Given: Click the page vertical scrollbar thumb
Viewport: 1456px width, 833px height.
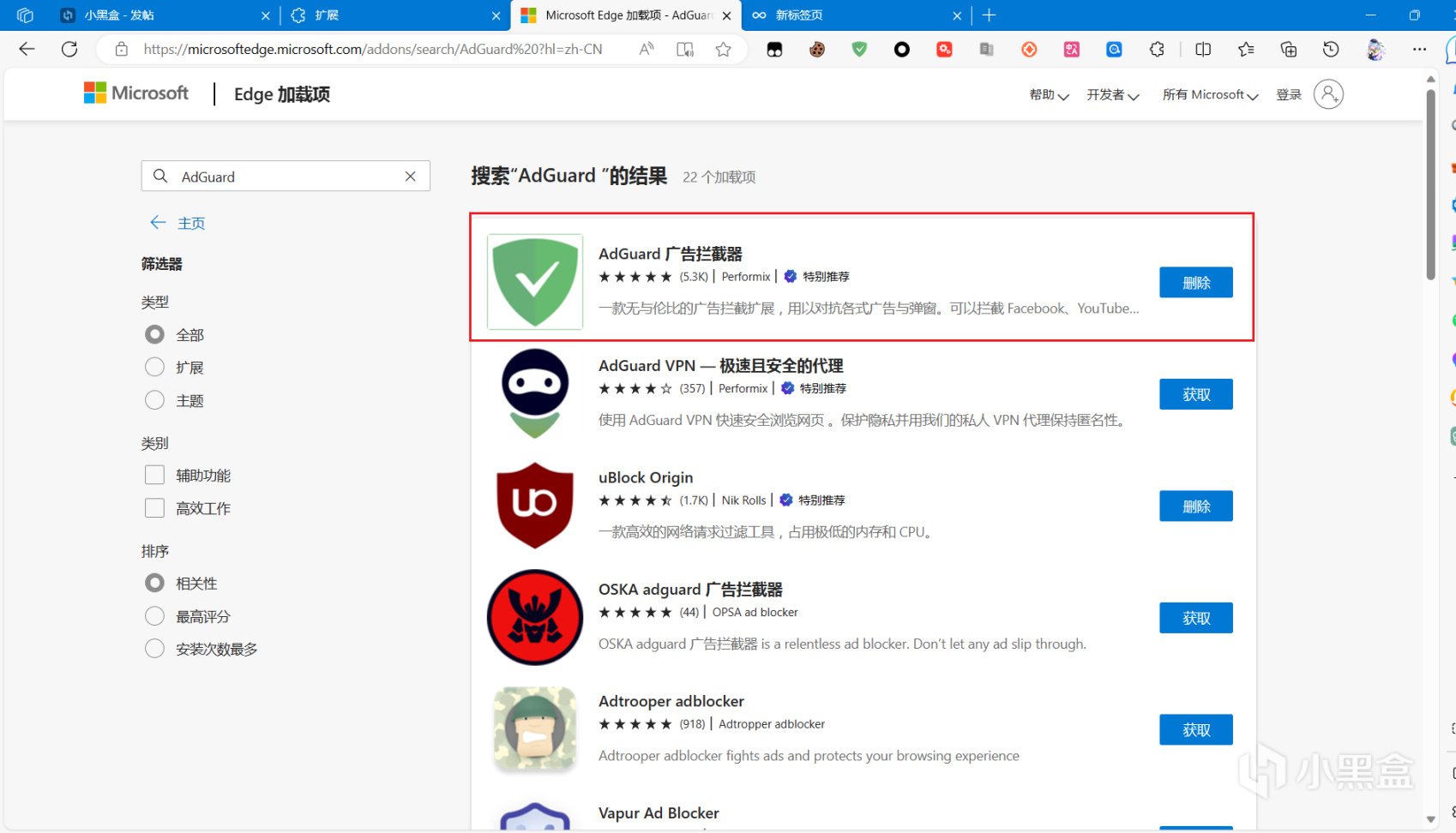Looking at the screenshot, I should pos(1430,184).
